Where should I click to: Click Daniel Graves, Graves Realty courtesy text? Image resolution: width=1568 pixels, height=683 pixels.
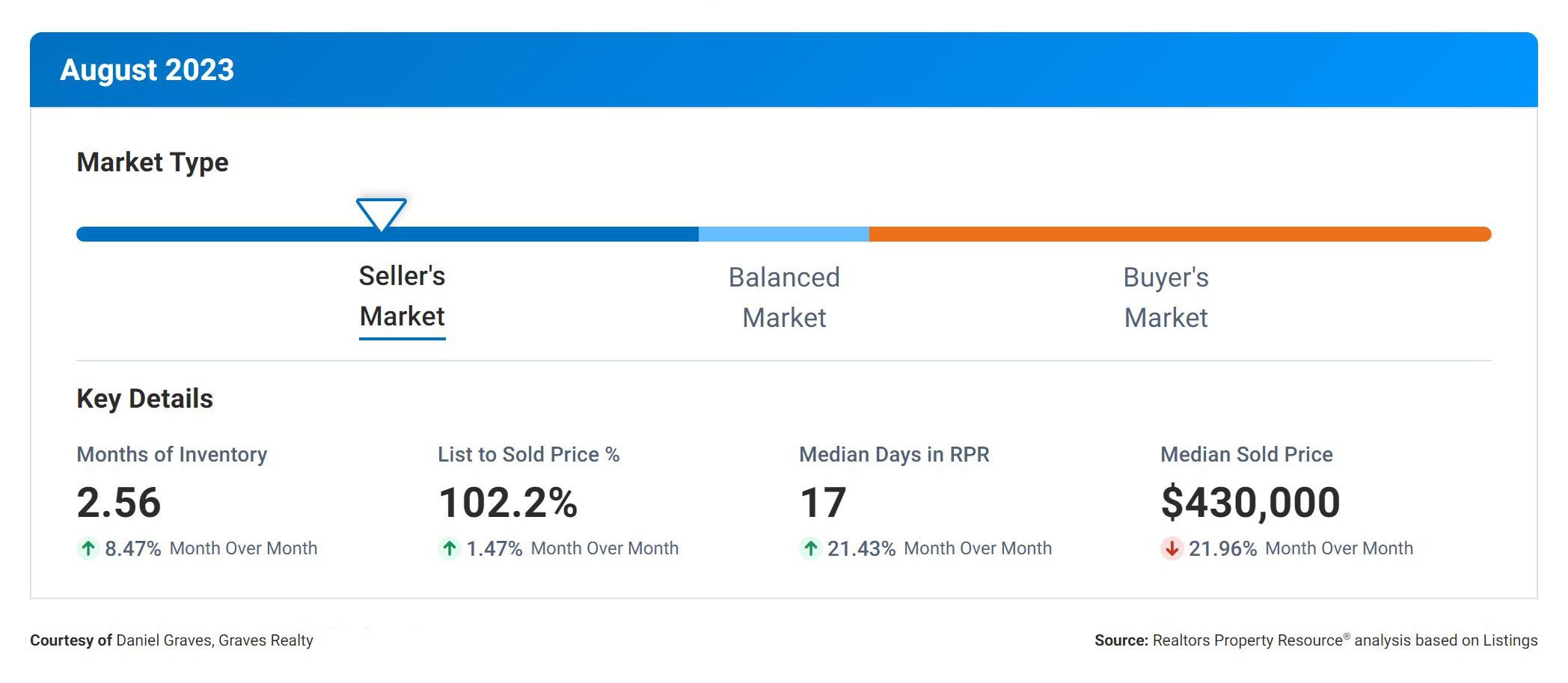point(215,640)
